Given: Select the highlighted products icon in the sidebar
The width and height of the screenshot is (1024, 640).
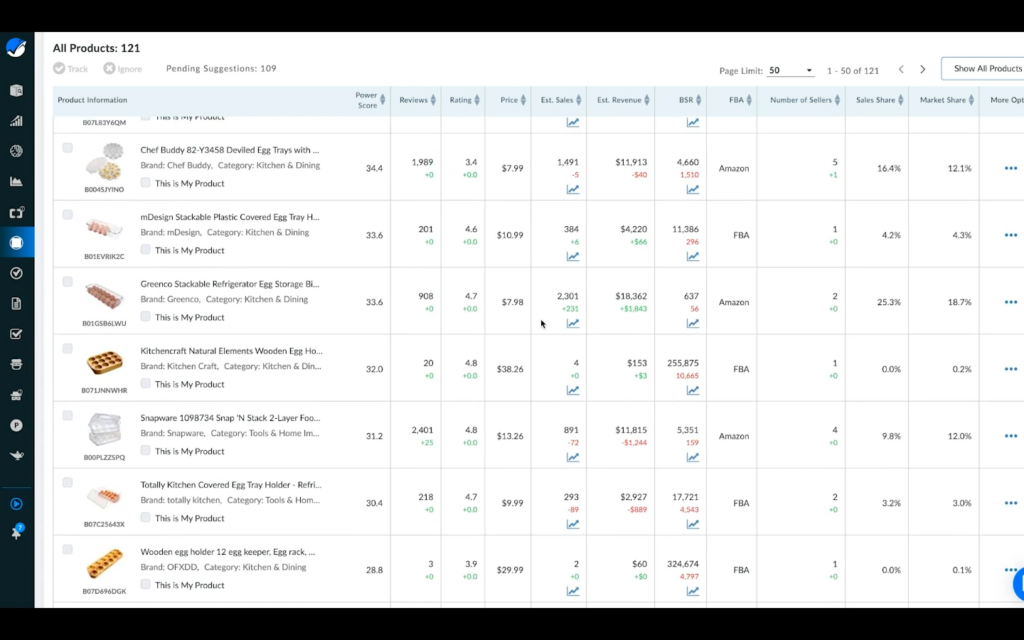Looking at the screenshot, I should (x=16, y=242).
